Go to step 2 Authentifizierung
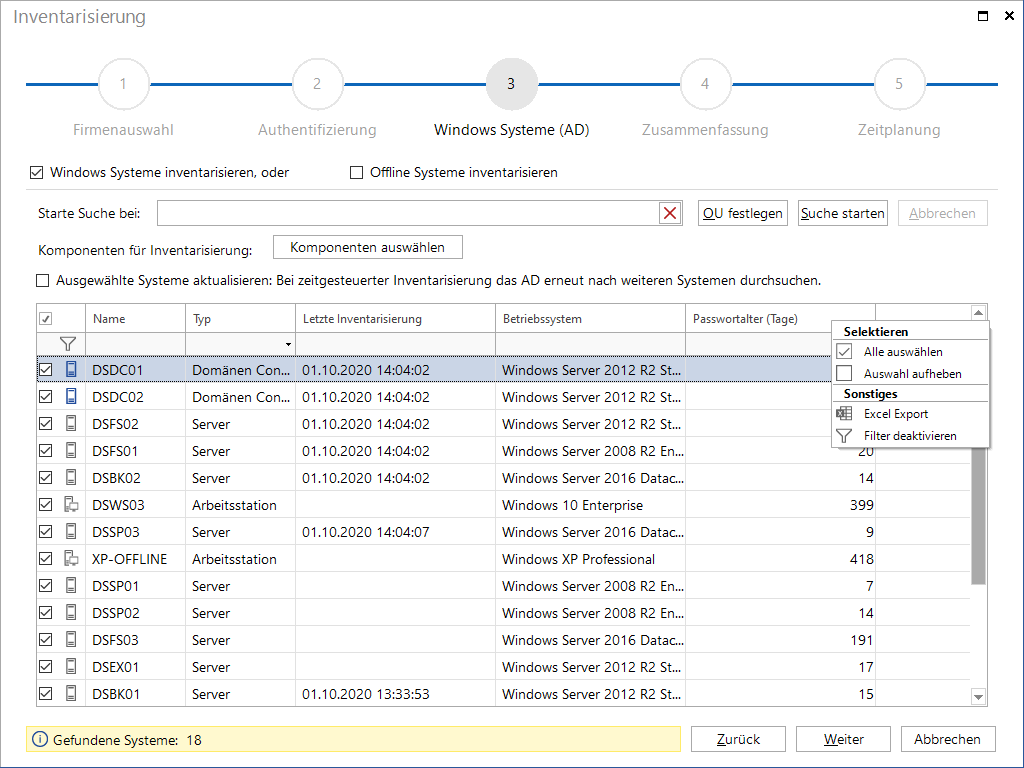The height and width of the screenshot is (768, 1024). 317,84
